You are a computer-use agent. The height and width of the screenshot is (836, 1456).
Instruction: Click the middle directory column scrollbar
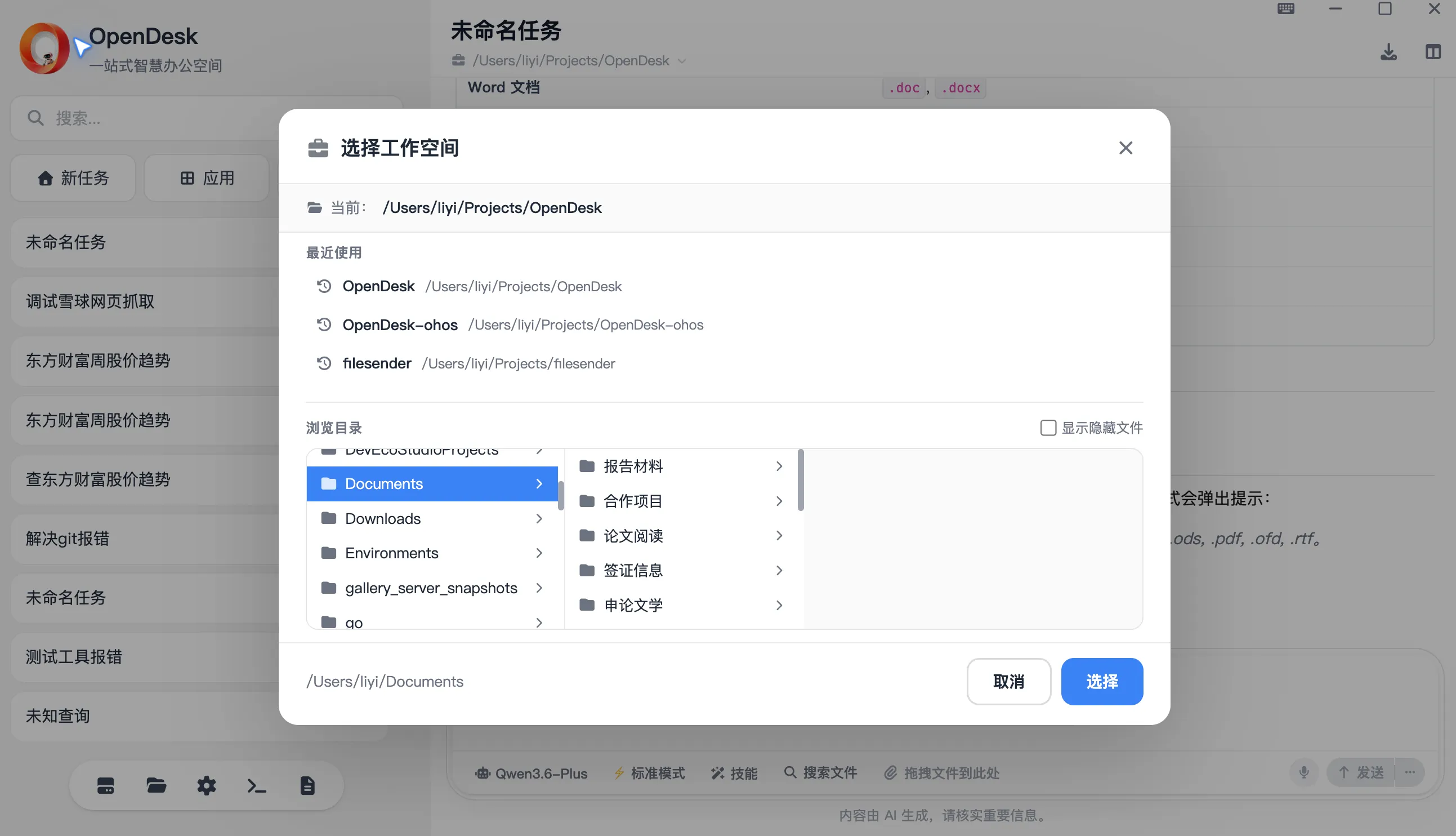801,480
